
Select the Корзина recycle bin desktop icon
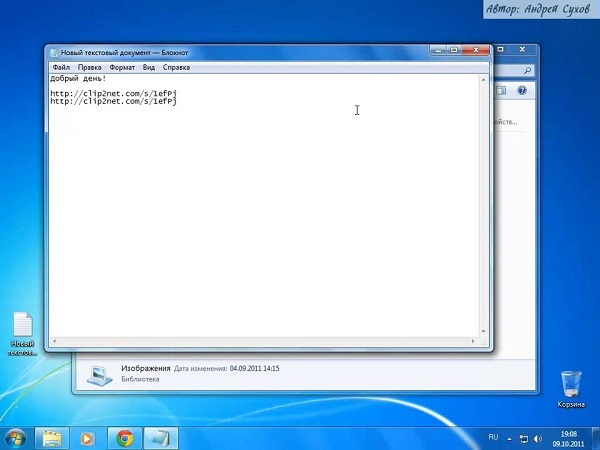[x=571, y=388]
